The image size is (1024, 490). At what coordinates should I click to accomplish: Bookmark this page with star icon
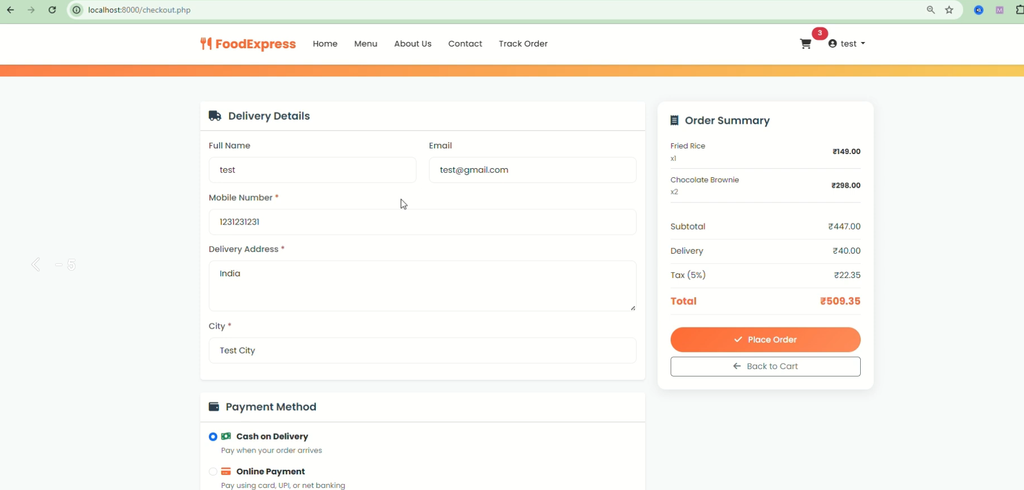[x=949, y=10]
